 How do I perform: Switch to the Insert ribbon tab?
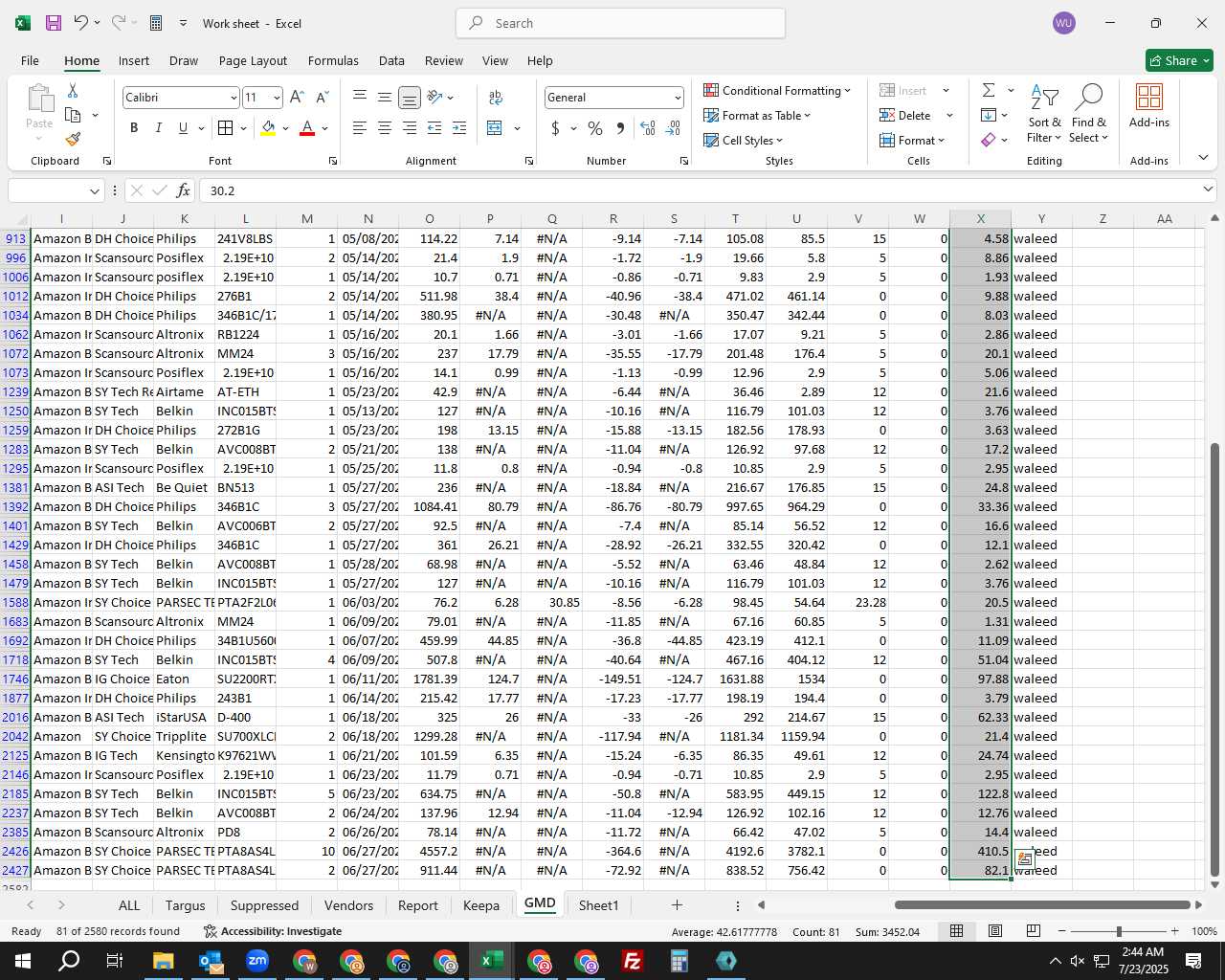pyautogui.click(x=134, y=60)
